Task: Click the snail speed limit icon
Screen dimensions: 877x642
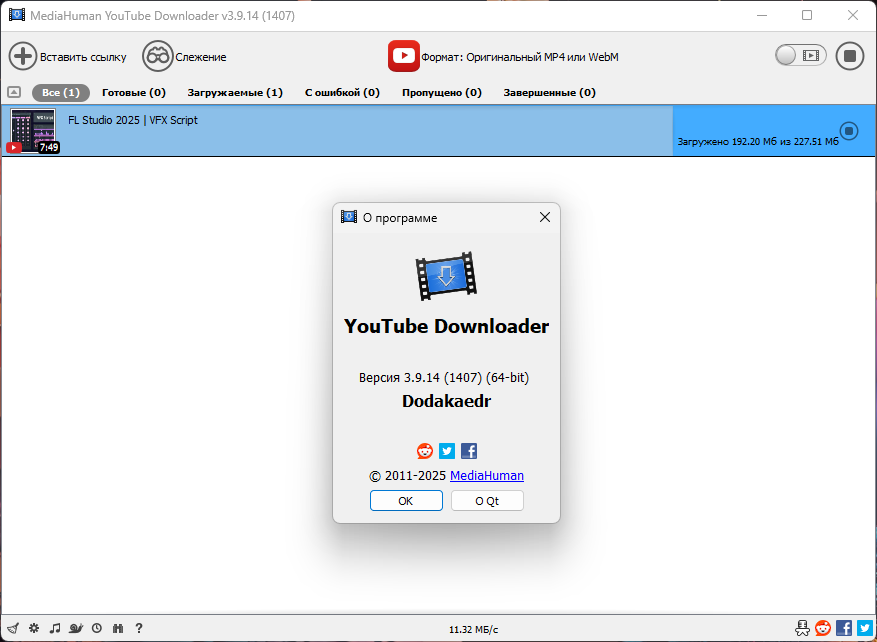Action: pyautogui.click(x=76, y=628)
